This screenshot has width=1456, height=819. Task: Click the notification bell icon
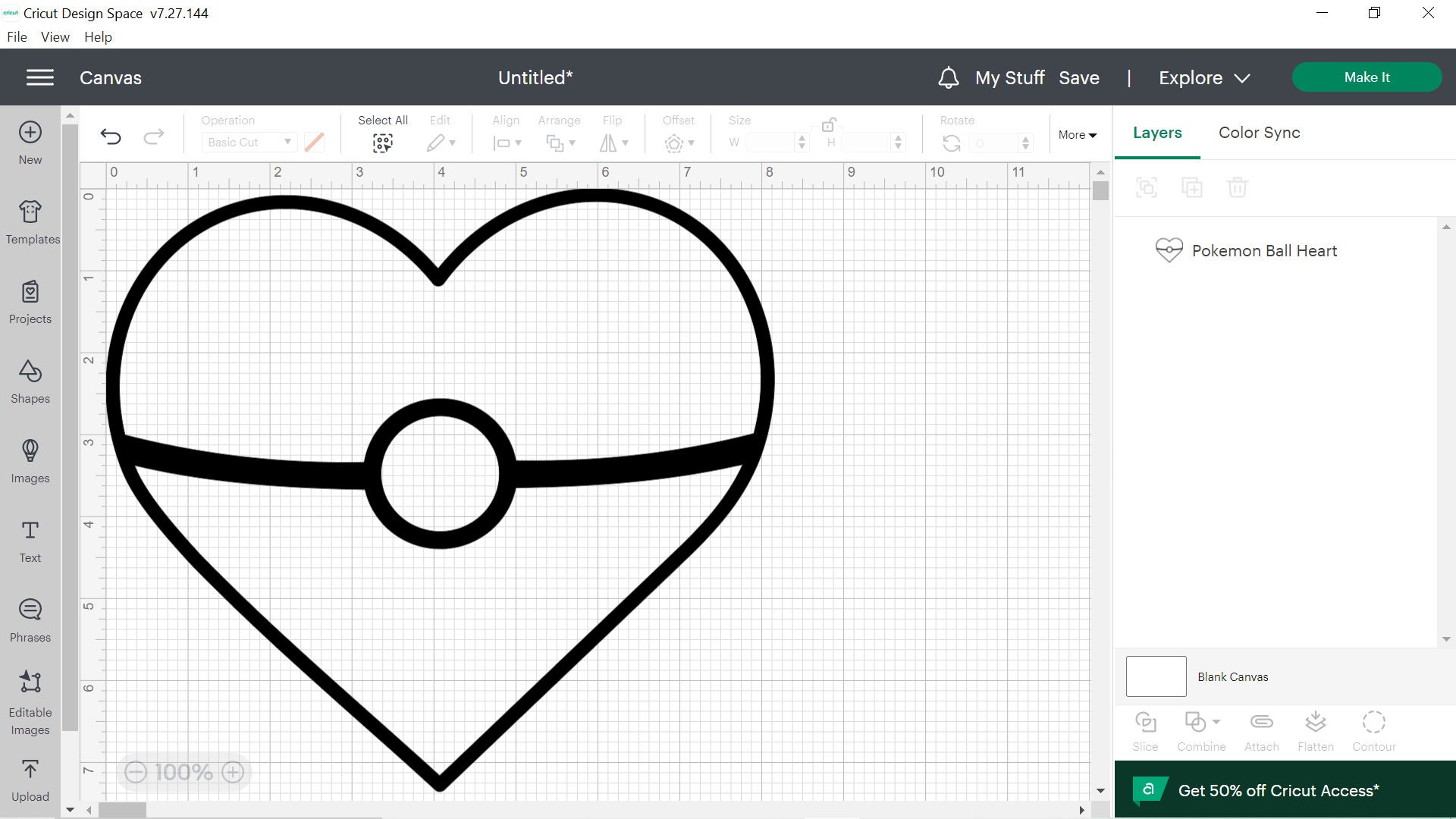[947, 77]
